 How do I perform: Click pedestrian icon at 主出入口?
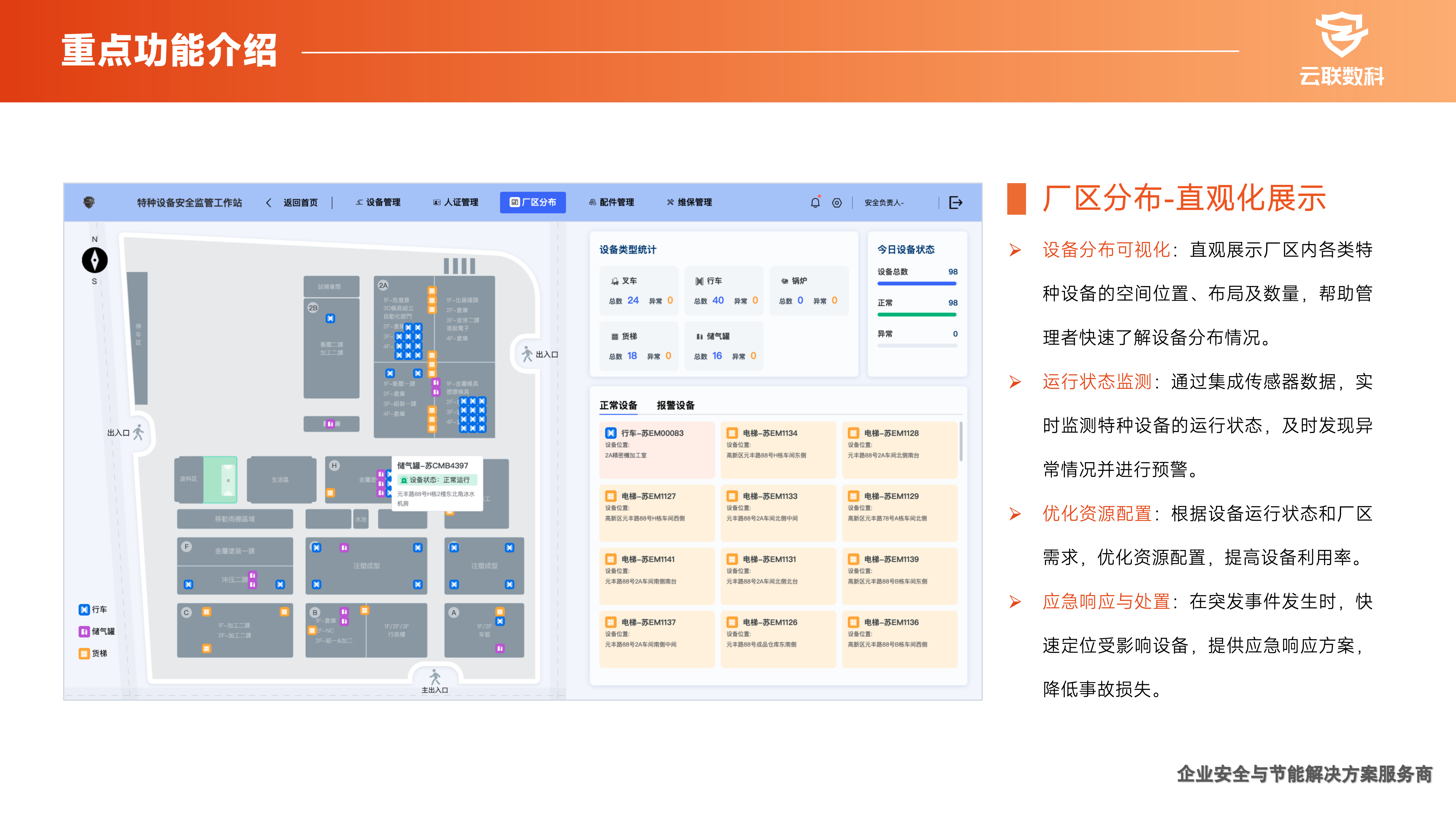(435, 677)
